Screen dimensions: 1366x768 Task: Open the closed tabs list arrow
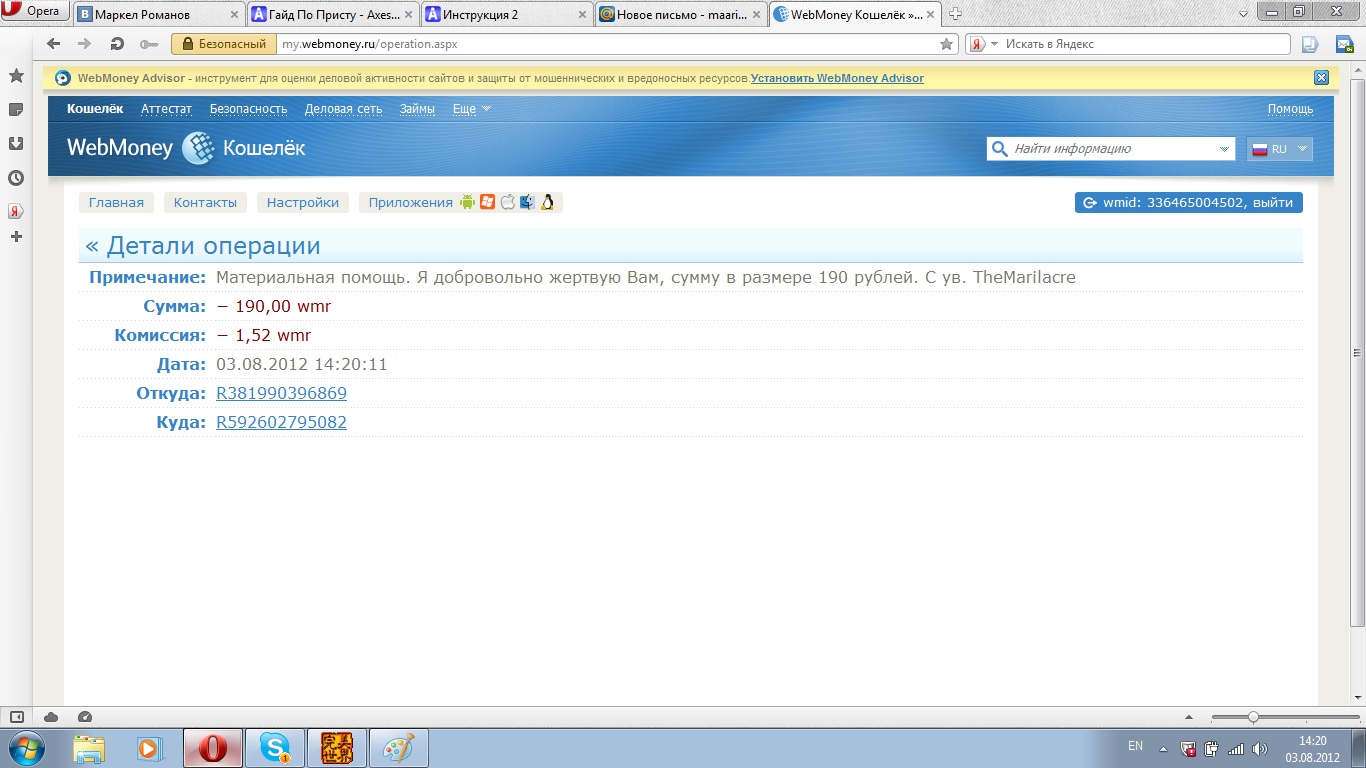tap(1244, 13)
